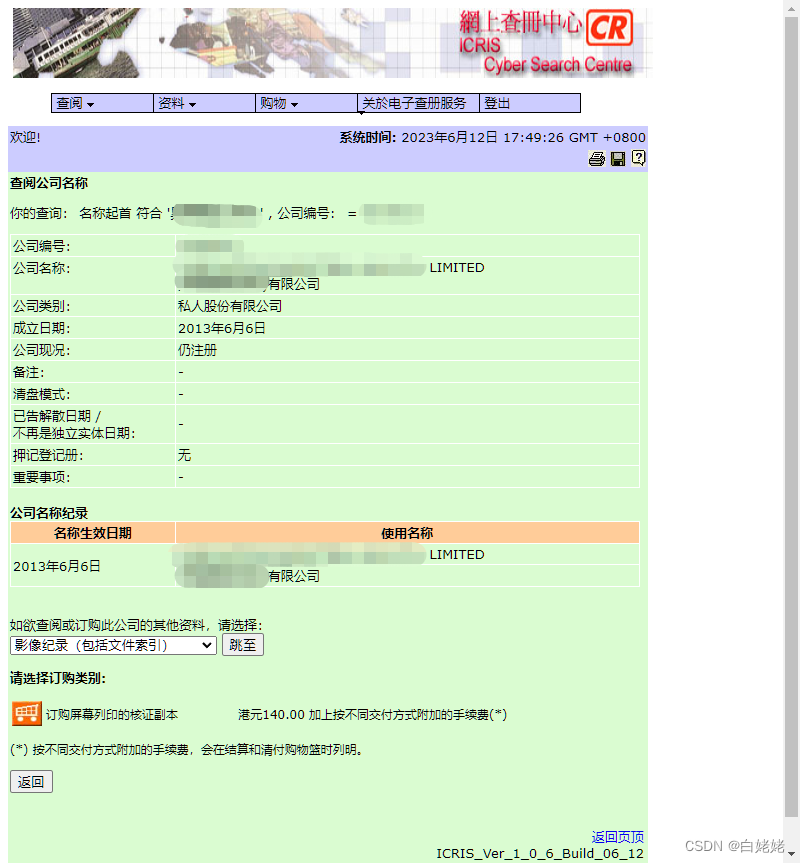
Task: Click the 跳至 button
Action: pos(243,644)
